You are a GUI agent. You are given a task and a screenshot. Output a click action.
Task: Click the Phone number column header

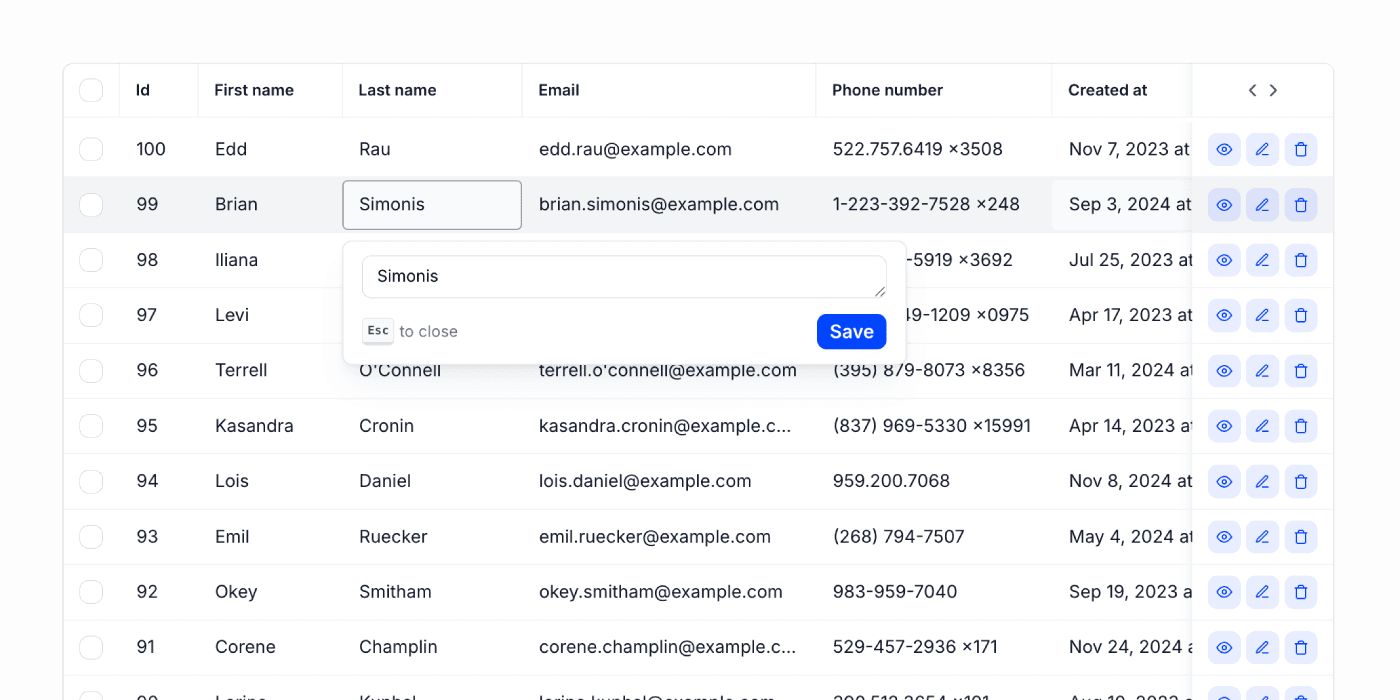pyautogui.click(x=934, y=90)
